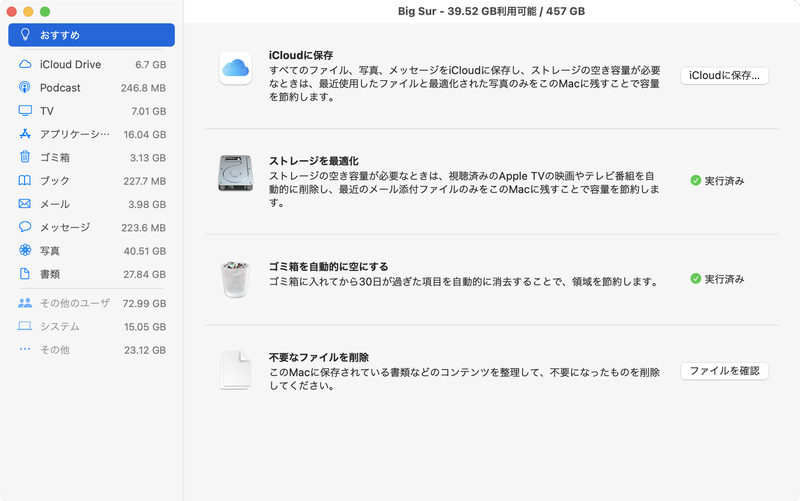This screenshot has height=501, width=800.
Task: Minimize the window with the yellow button
Action: 28,11
